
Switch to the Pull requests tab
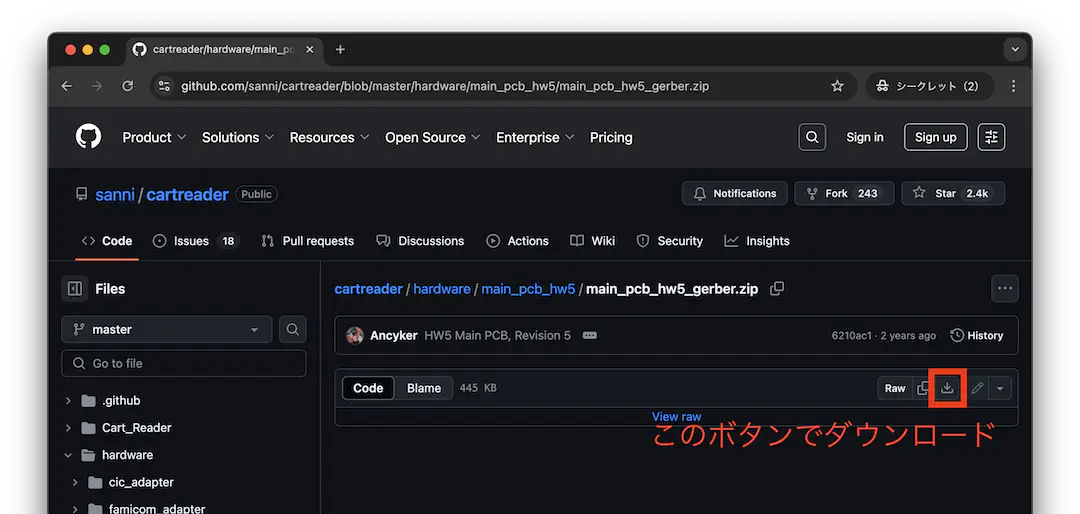[308, 241]
